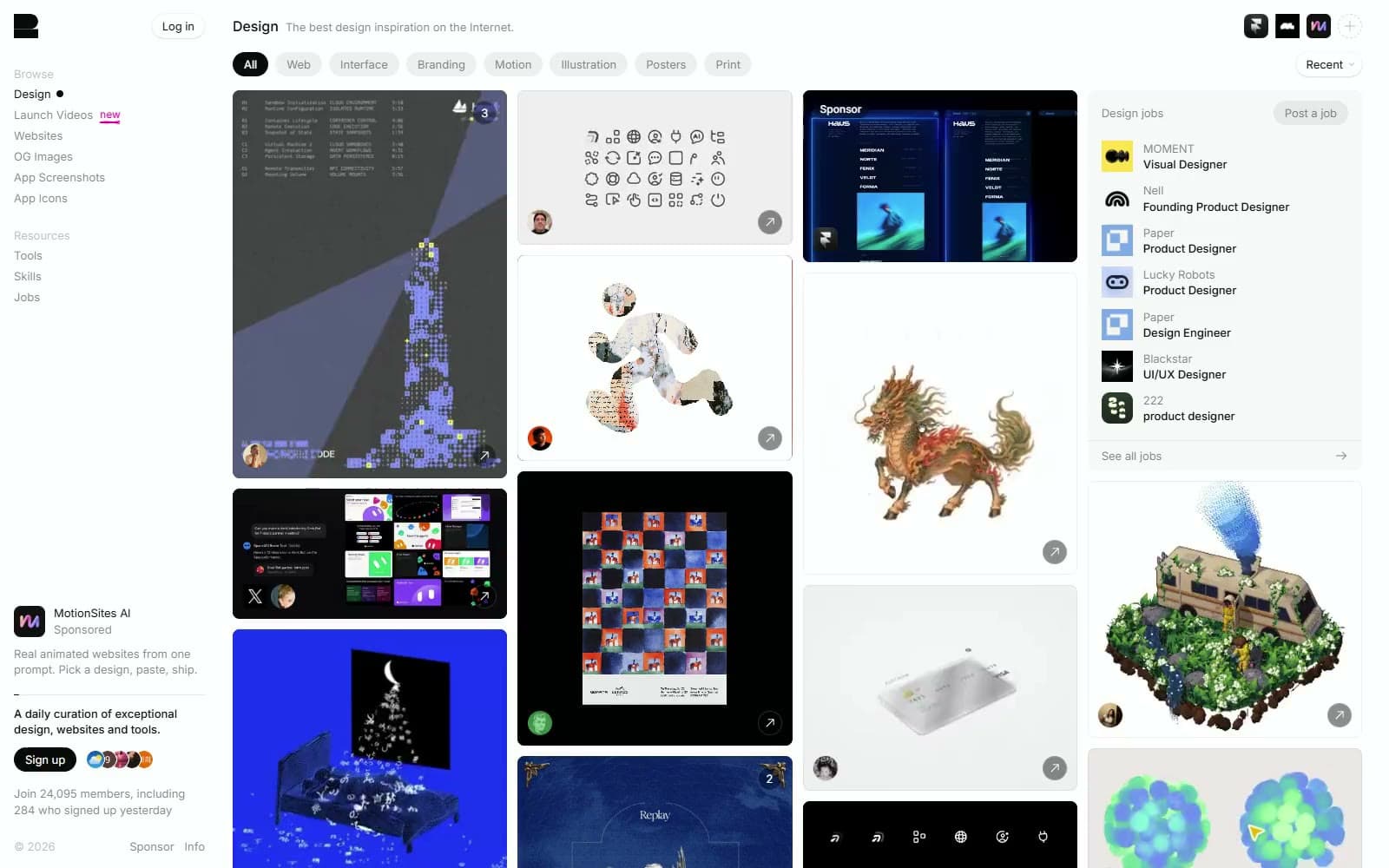Click the 222 company logo in jobs
Screen dimensions: 1389x868
point(1116,408)
